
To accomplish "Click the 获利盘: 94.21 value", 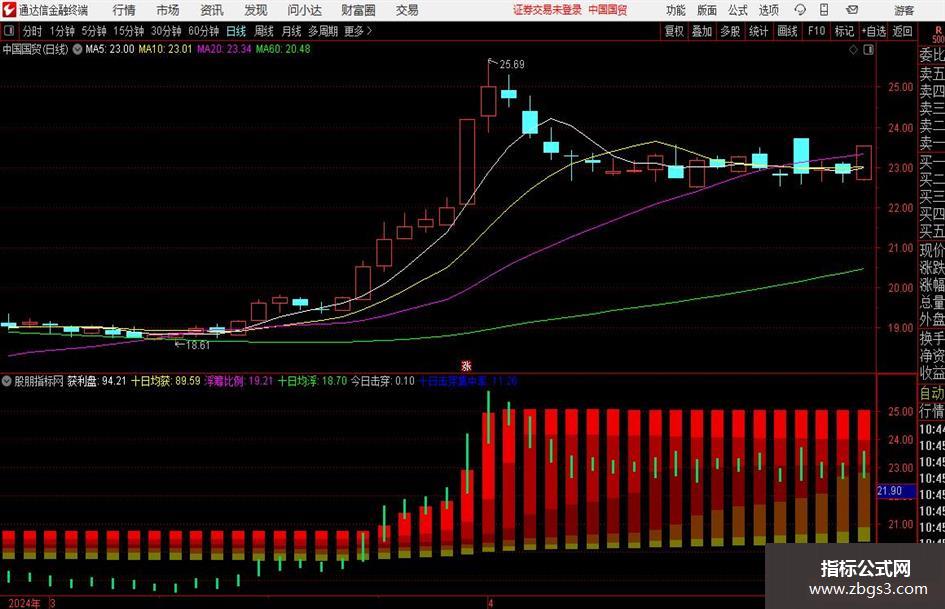I will [x=96, y=381].
